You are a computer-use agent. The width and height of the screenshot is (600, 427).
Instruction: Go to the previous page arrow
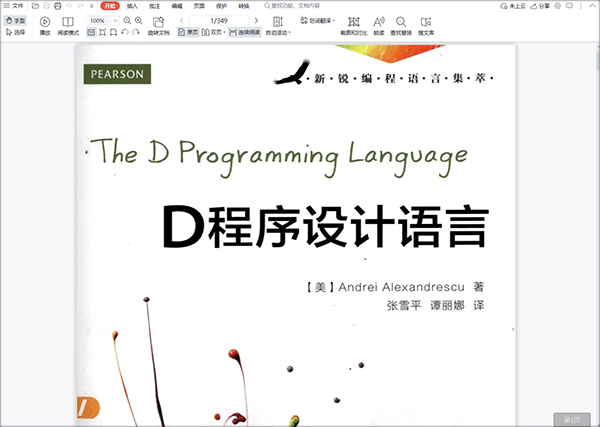tap(182, 21)
